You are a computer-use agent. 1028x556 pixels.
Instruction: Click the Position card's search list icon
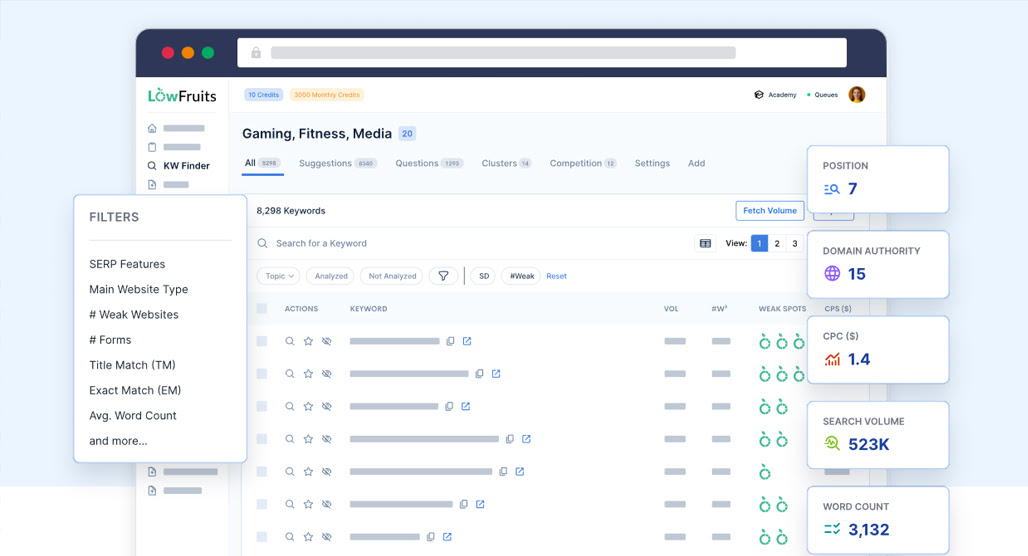pyautogui.click(x=831, y=189)
